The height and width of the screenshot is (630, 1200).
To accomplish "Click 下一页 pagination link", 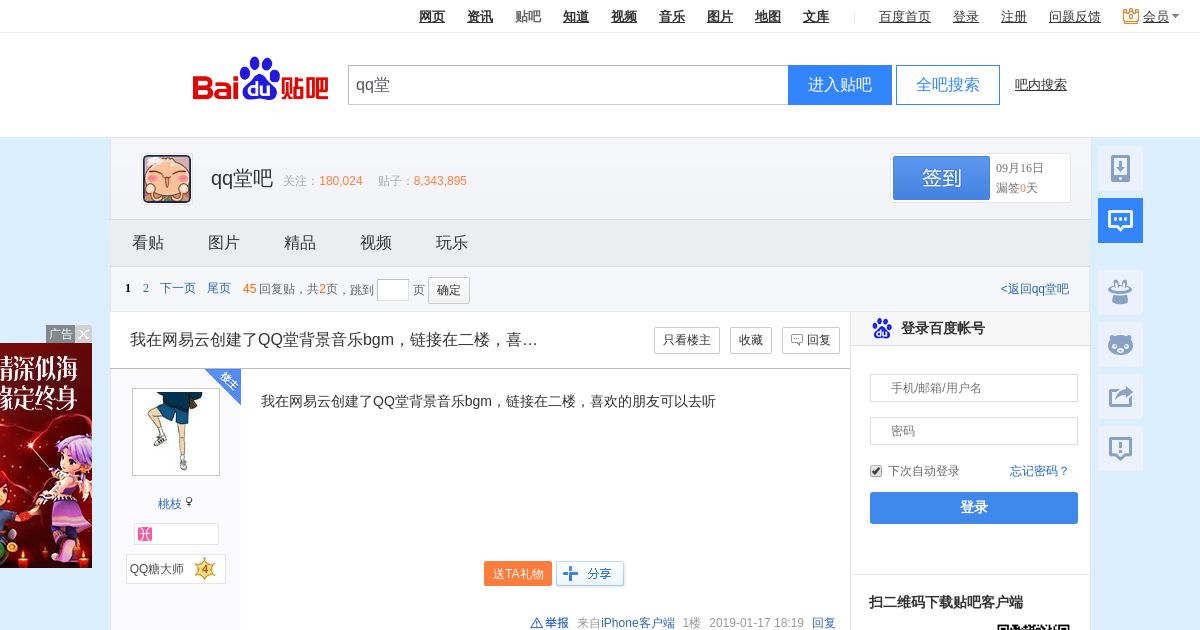I will 178,288.
